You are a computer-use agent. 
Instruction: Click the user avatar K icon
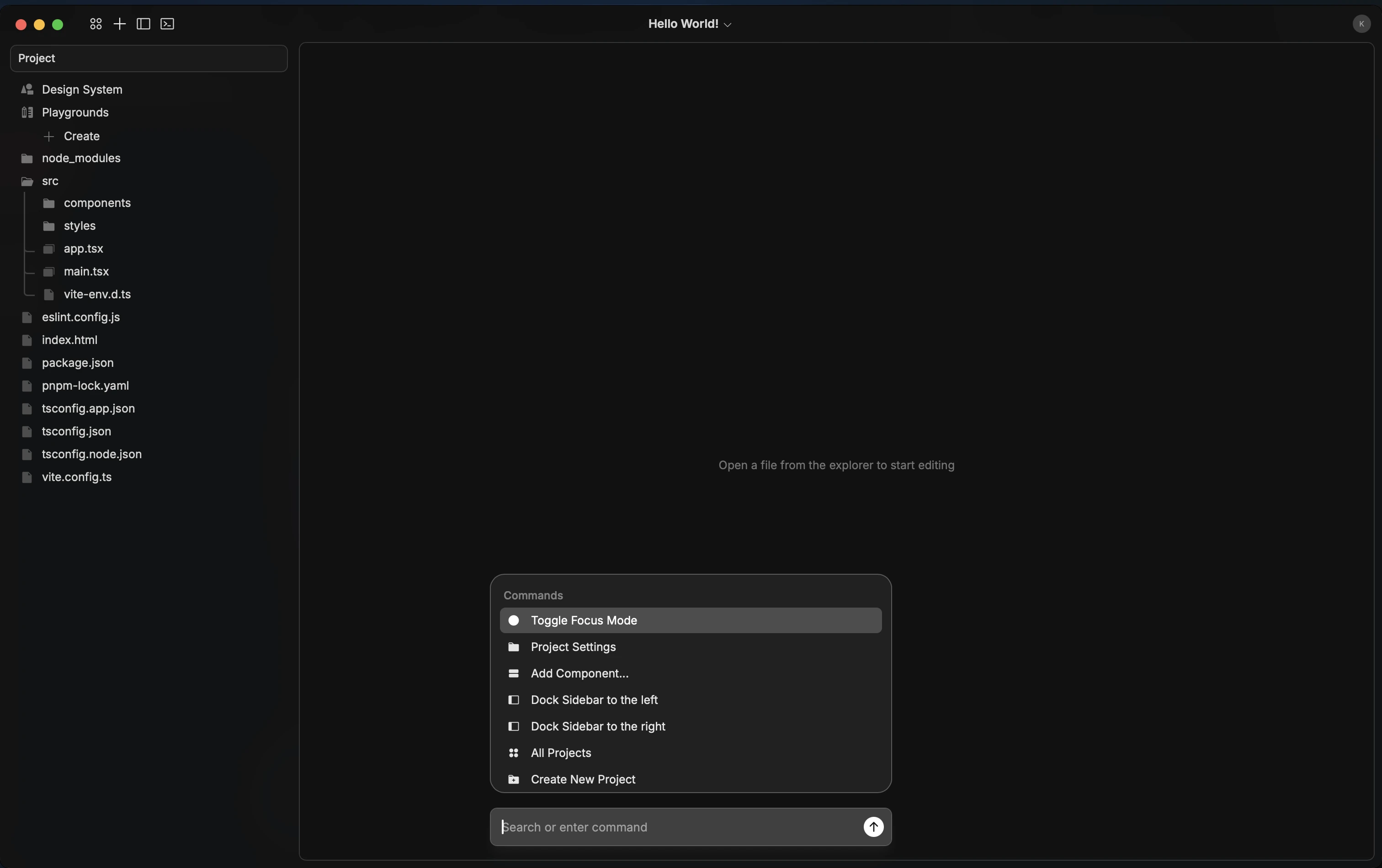point(1361,24)
